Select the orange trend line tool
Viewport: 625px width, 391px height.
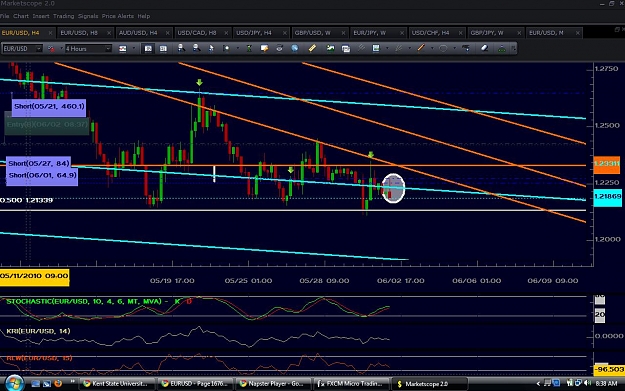point(421,48)
